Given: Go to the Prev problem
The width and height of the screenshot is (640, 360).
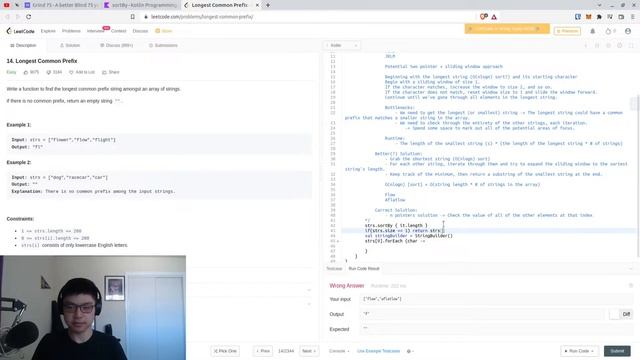Looking at the screenshot, I should tap(263, 351).
